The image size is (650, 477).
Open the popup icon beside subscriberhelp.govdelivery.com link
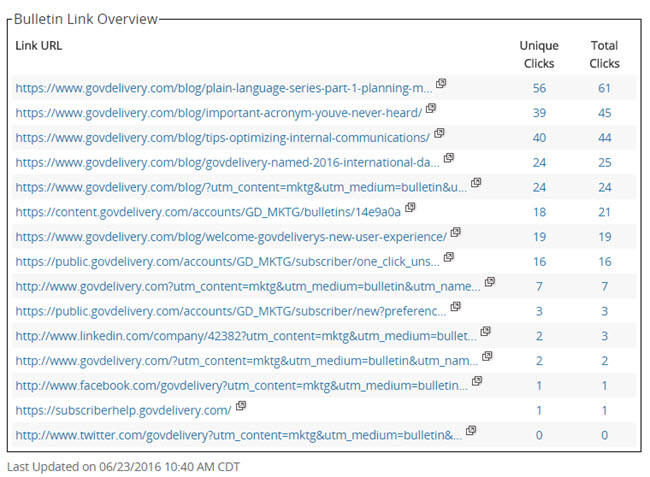pyautogui.click(x=240, y=406)
